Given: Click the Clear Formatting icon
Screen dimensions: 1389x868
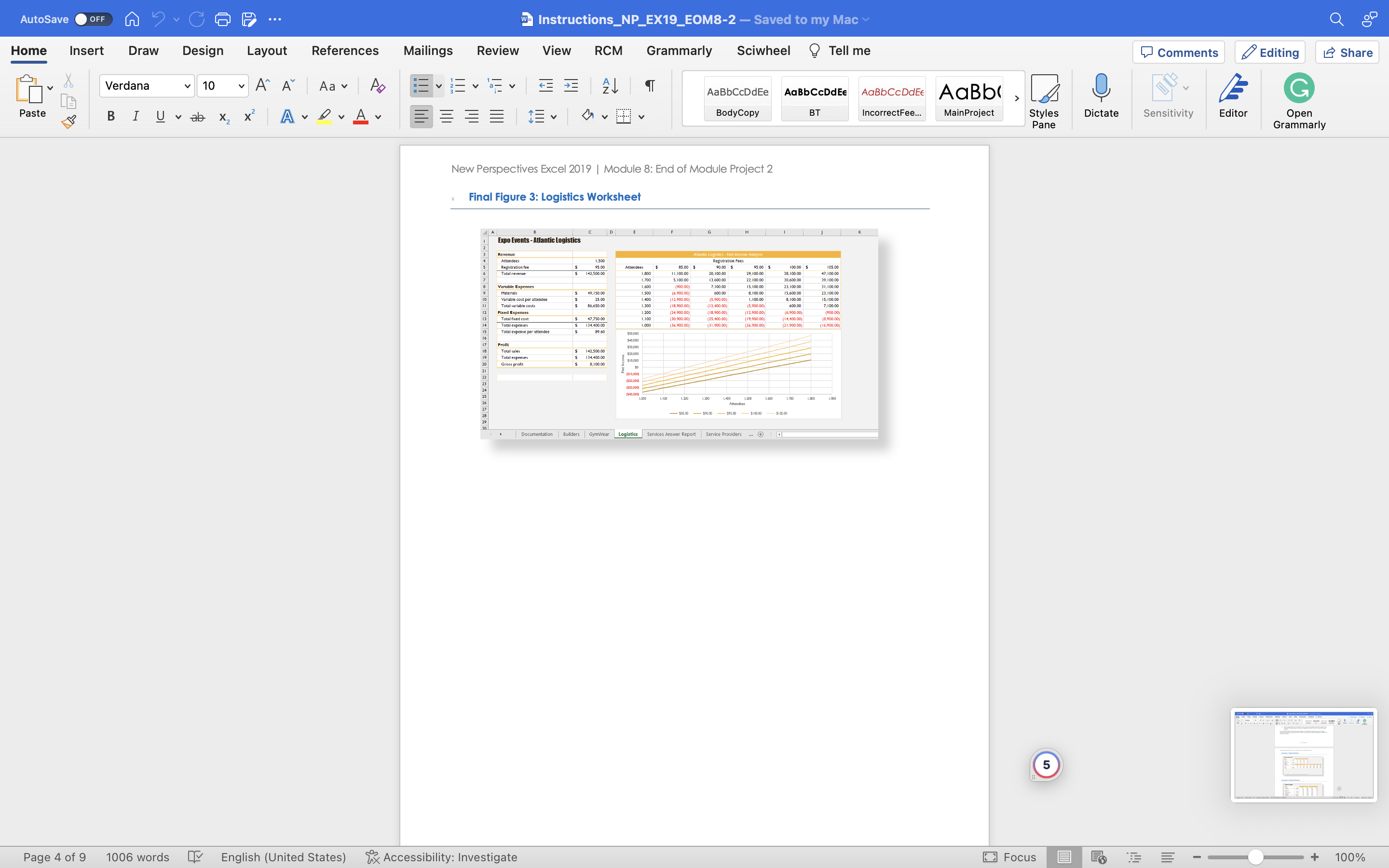Looking at the screenshot, I should coord(377,86).
